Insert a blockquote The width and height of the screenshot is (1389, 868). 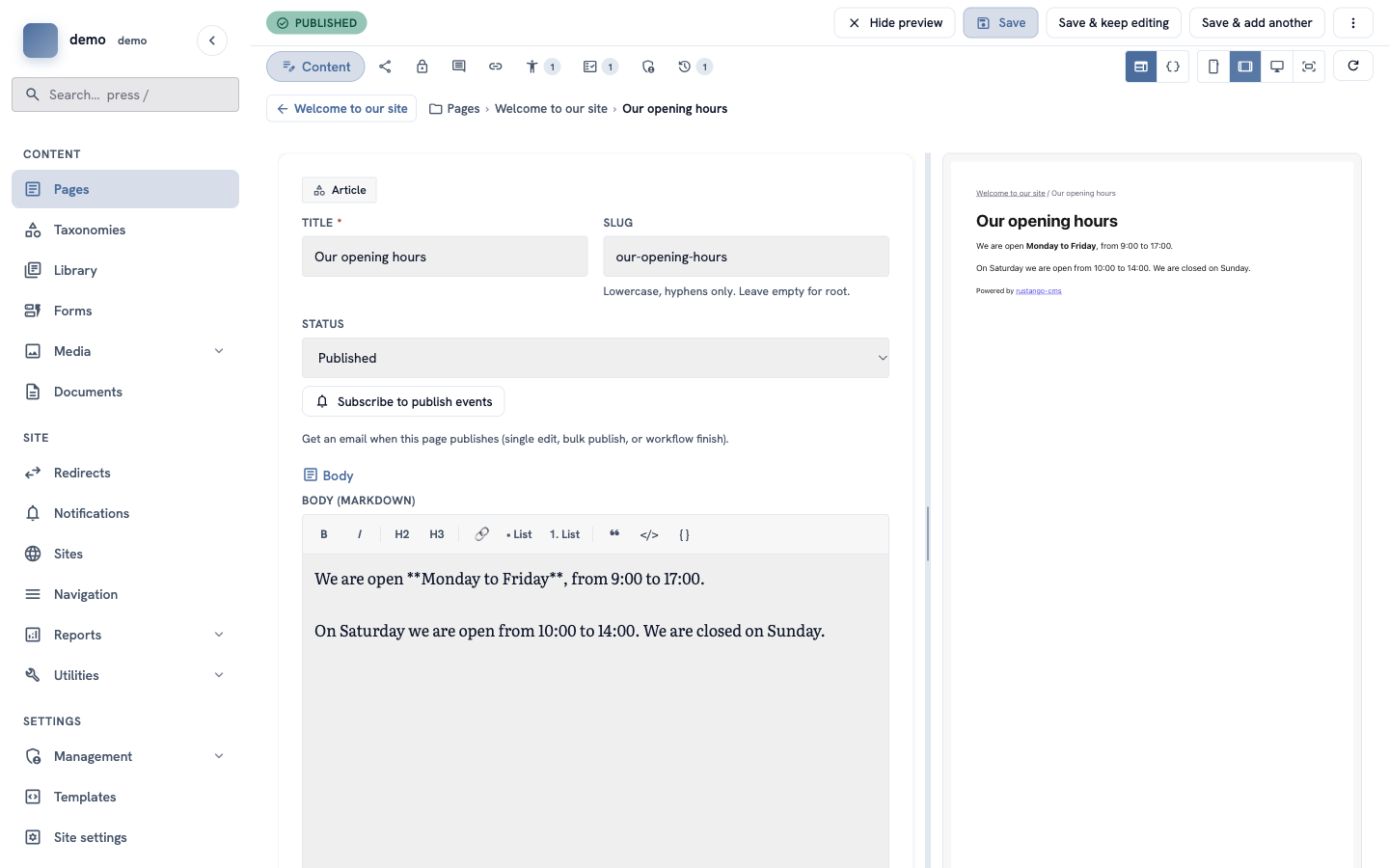click(x=614, y=534)
